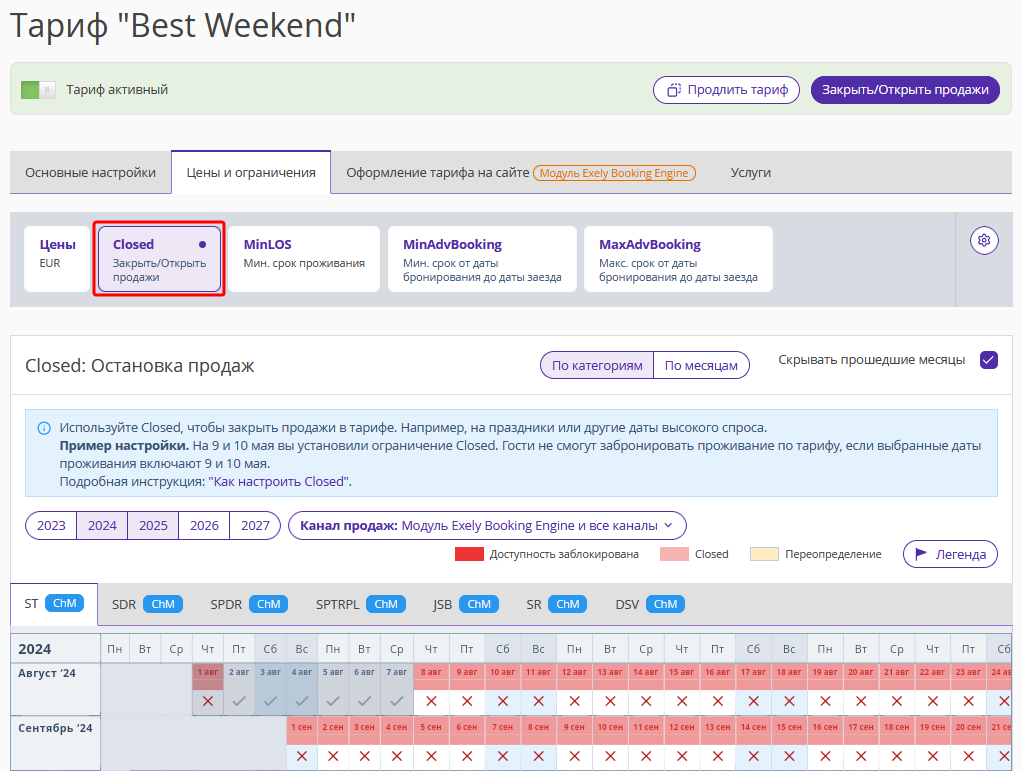Open the MinLOS restriction card
Screen dimensions: 1023x771
(304, 259)
